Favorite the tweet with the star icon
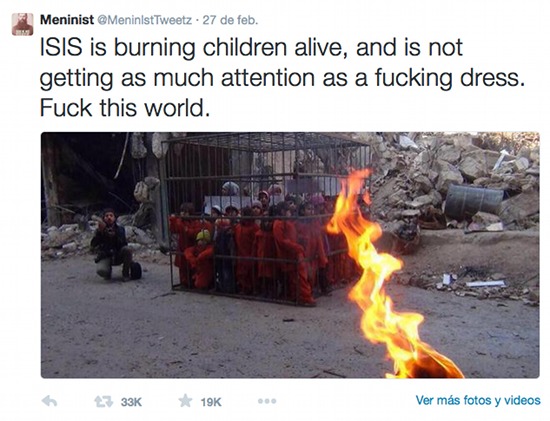The height and width of the screenshot is (421, 550). tap(185, 401)
